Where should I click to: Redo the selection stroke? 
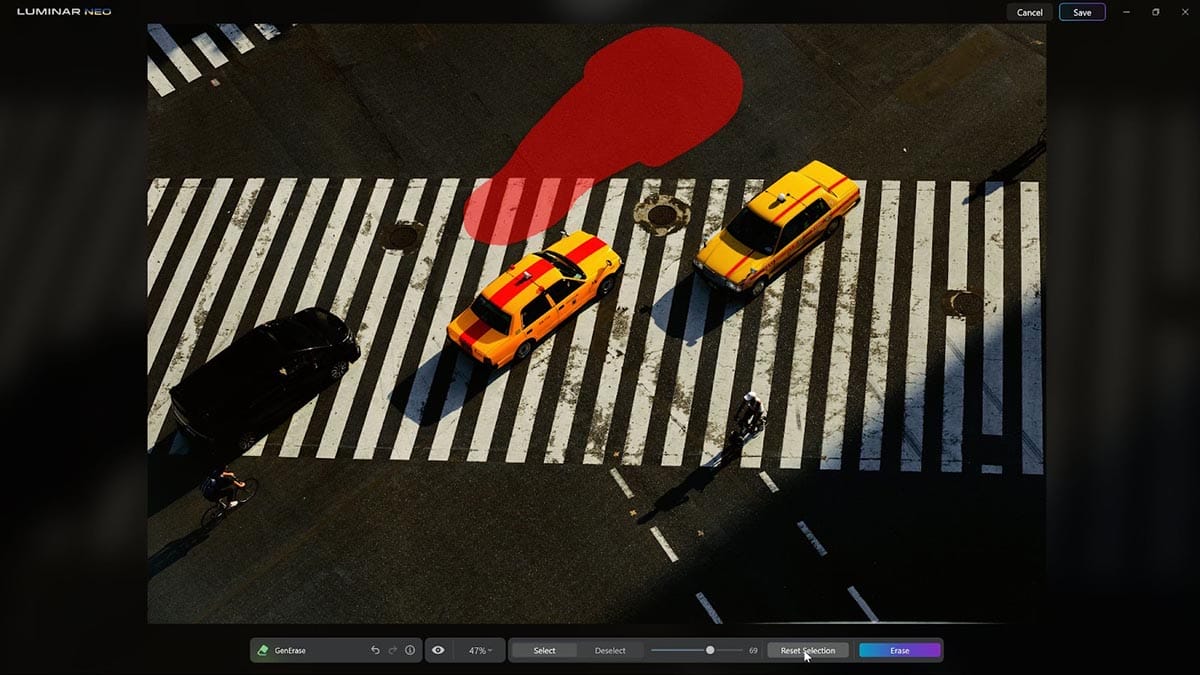(x=392, y=650)
